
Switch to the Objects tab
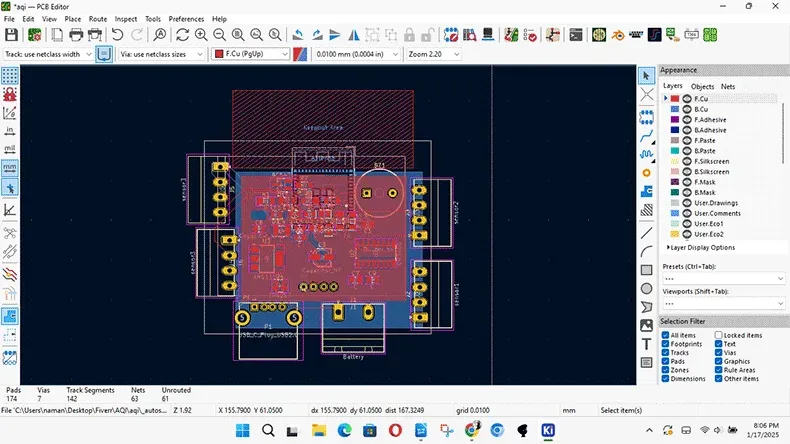702,86
